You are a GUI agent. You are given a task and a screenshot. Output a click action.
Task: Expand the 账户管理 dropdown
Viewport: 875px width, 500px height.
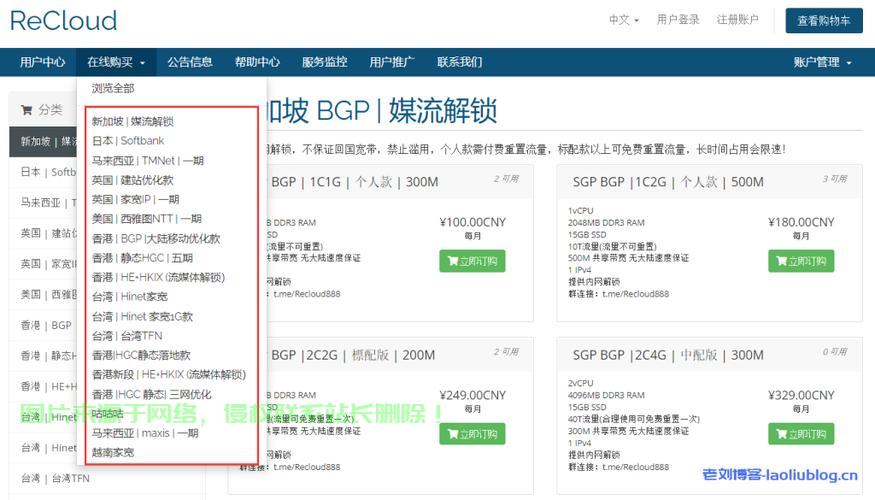click(823, 62)
